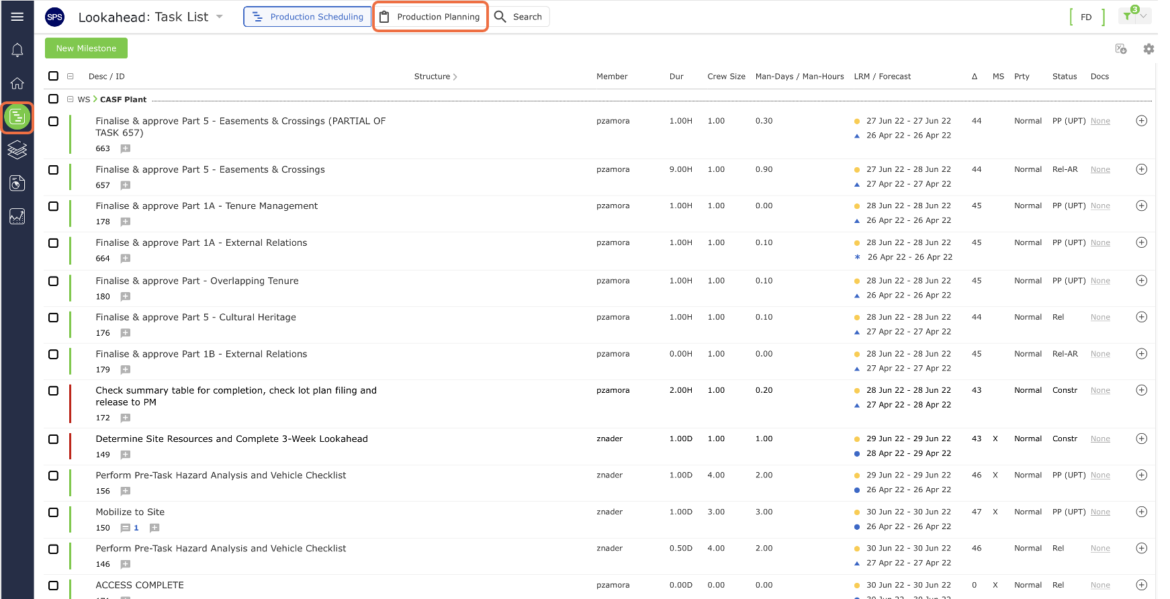The width and height of the screenshot is (1170, 599).
Task: Add comment icon next to ID 663
Action: 125,148
